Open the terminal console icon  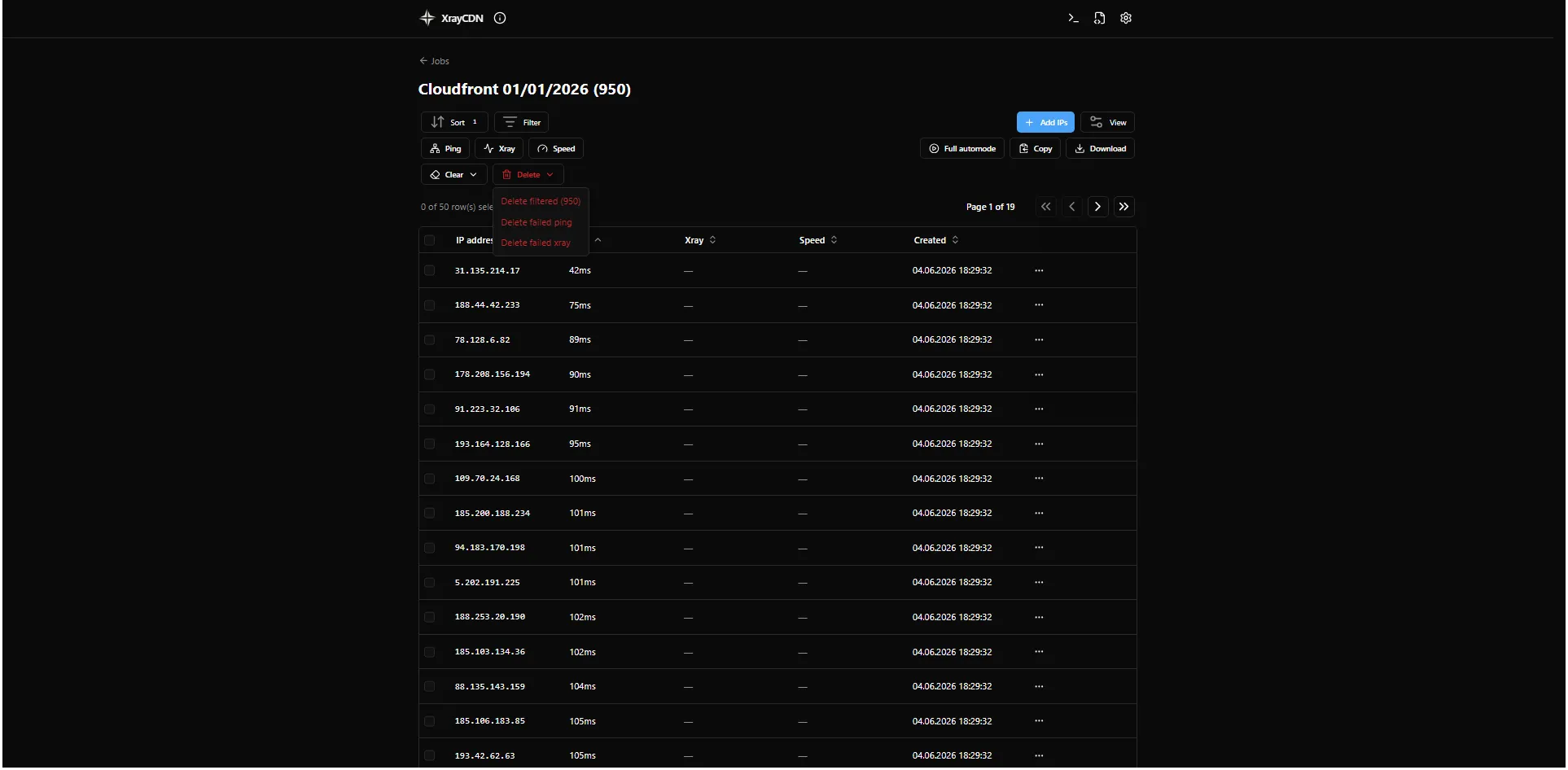click(x=1073, y=18)
